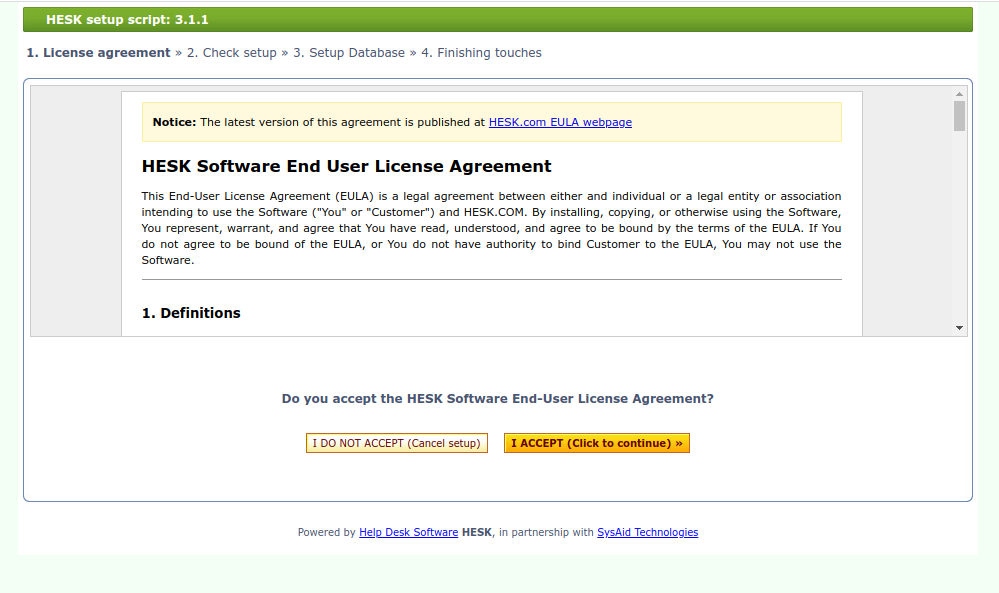Visit the SysAid Technologies link
Image resolution: width=999 pixels, height=593 pixels.
(647, 532)
